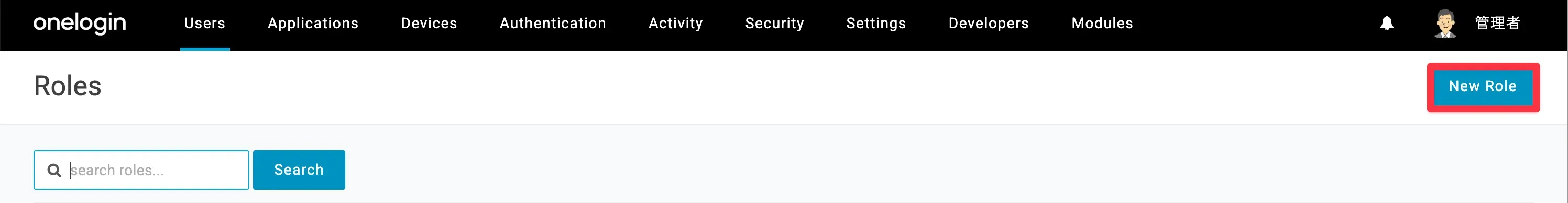Open the Activity menu
Viewport: 1568px width, 203px height.
675,23
